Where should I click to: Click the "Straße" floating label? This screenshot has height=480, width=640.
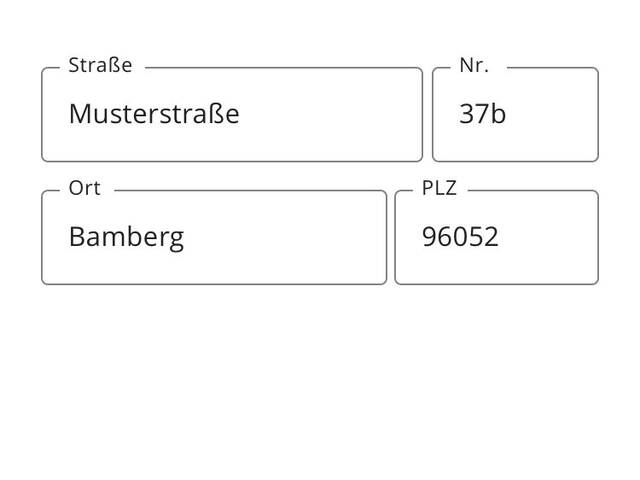(100, 66)
